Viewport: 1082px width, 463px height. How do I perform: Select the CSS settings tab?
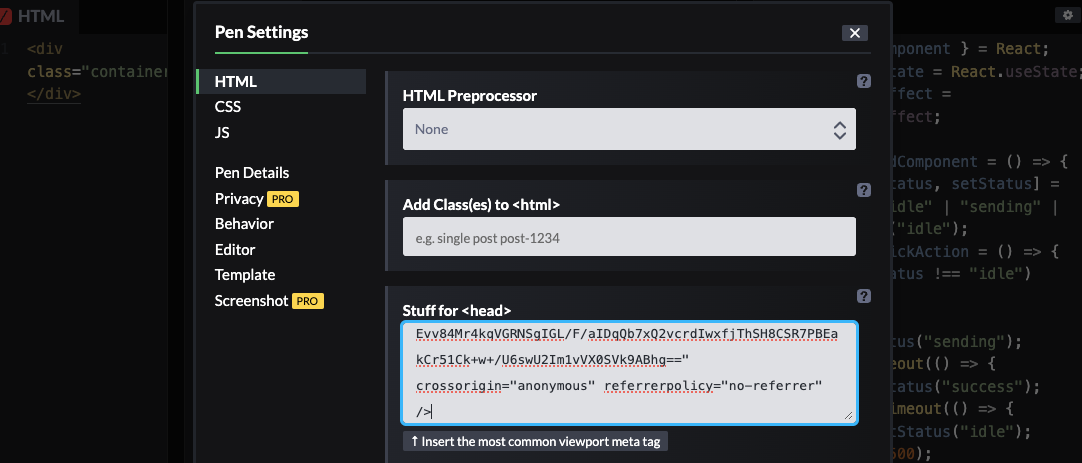coord(228,107)
